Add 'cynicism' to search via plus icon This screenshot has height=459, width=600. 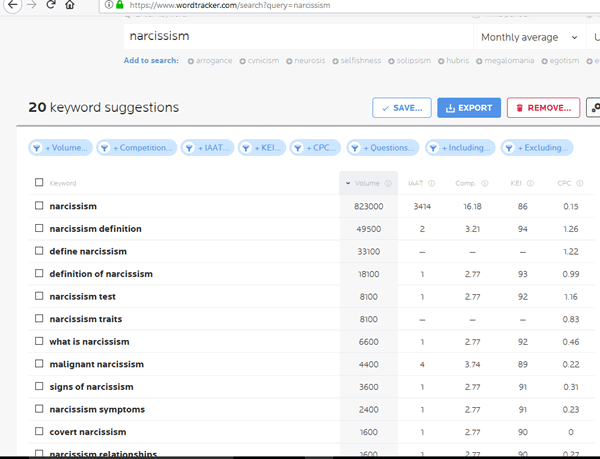242,61
